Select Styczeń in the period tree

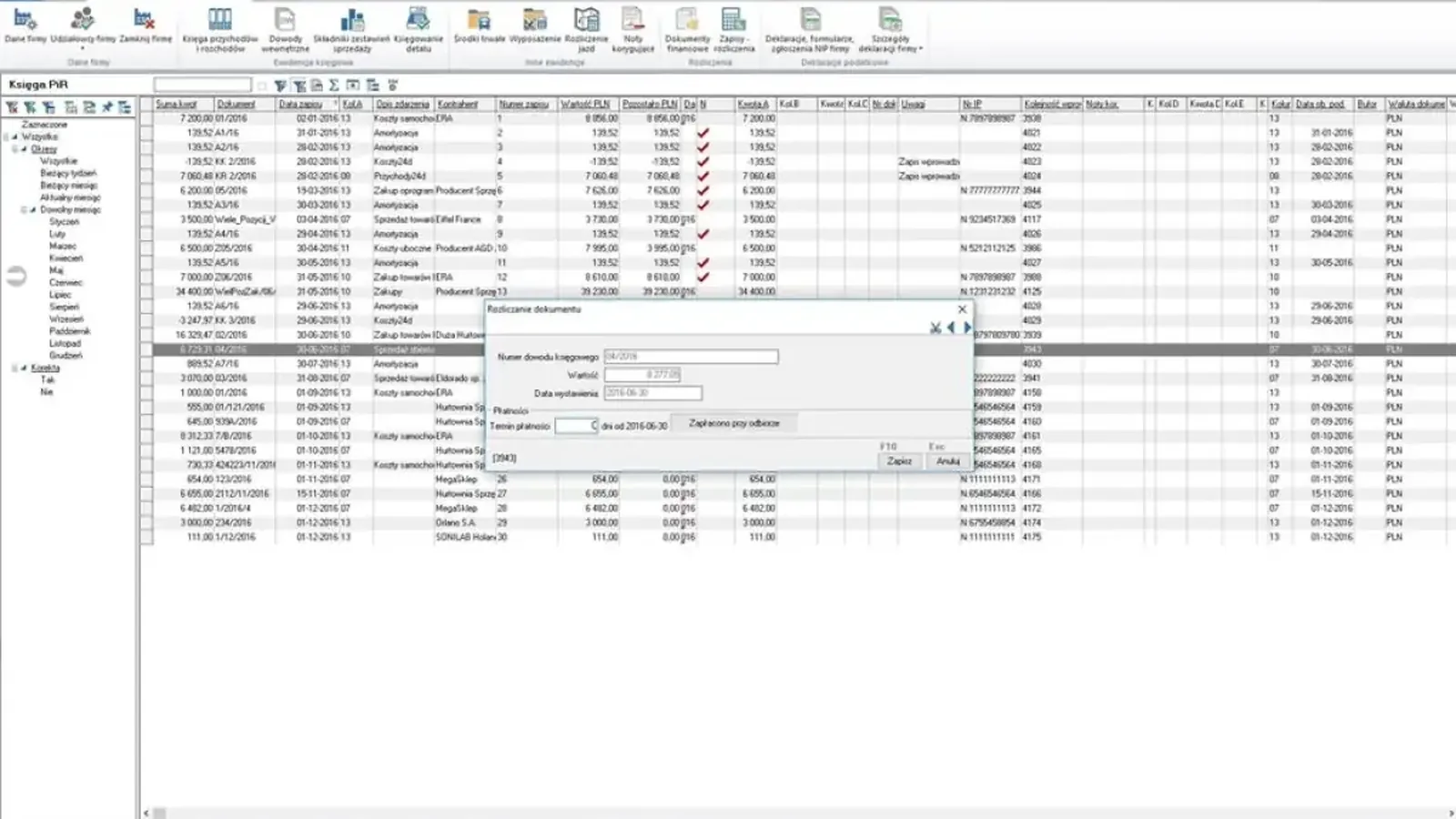click(x=64, y=222)
